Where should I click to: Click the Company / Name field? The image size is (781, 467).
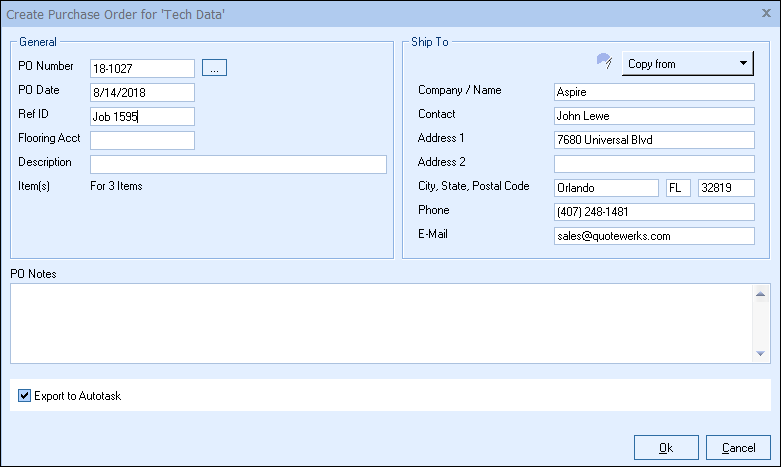coord(653,92)
